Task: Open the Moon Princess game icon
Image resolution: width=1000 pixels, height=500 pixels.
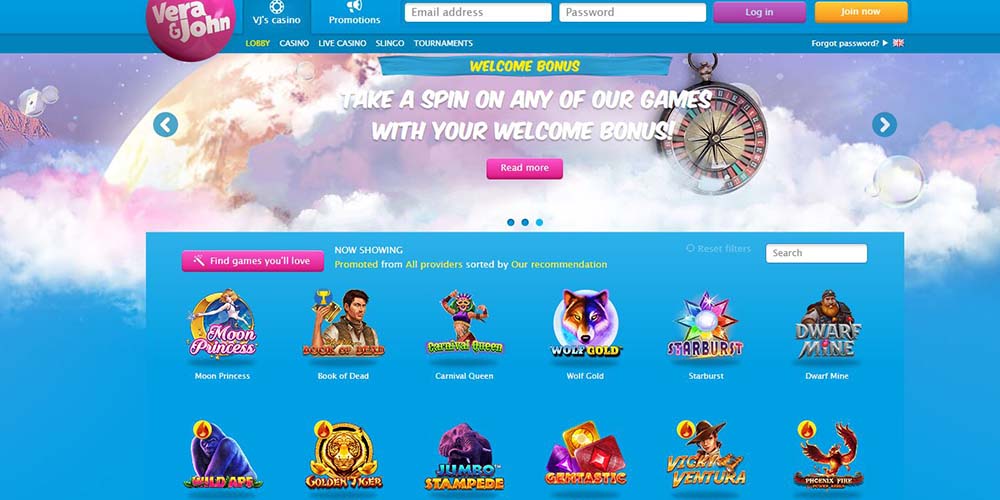Action: [x=223, y=323]
